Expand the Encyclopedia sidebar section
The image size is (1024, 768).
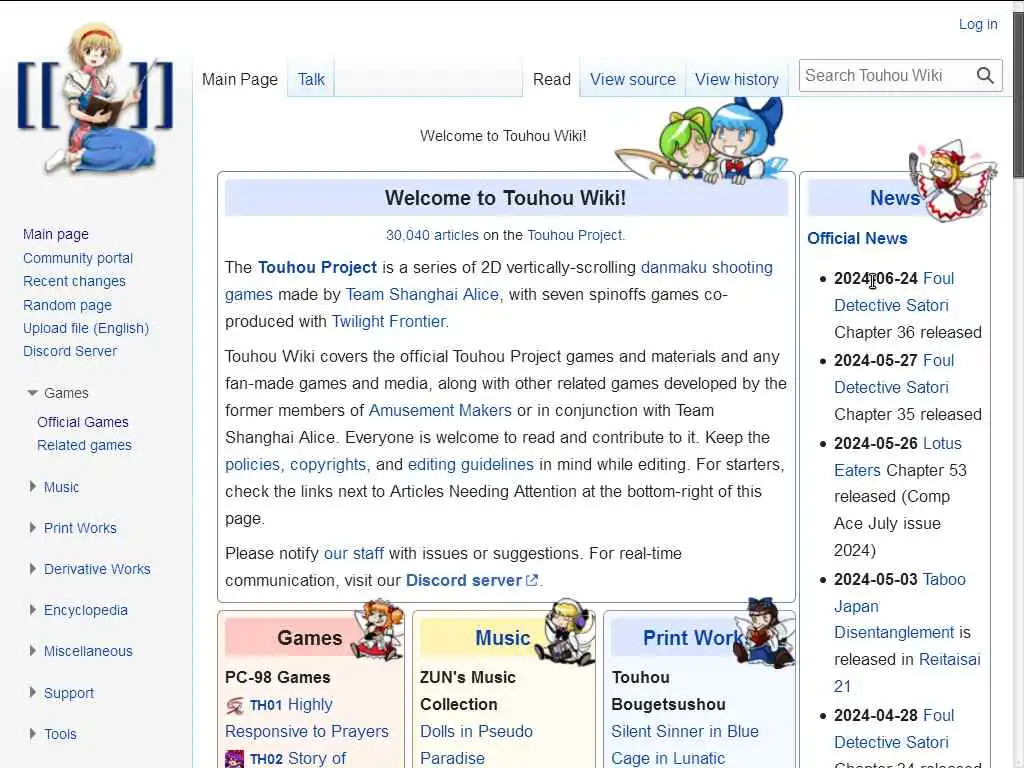tap(32, 610)
